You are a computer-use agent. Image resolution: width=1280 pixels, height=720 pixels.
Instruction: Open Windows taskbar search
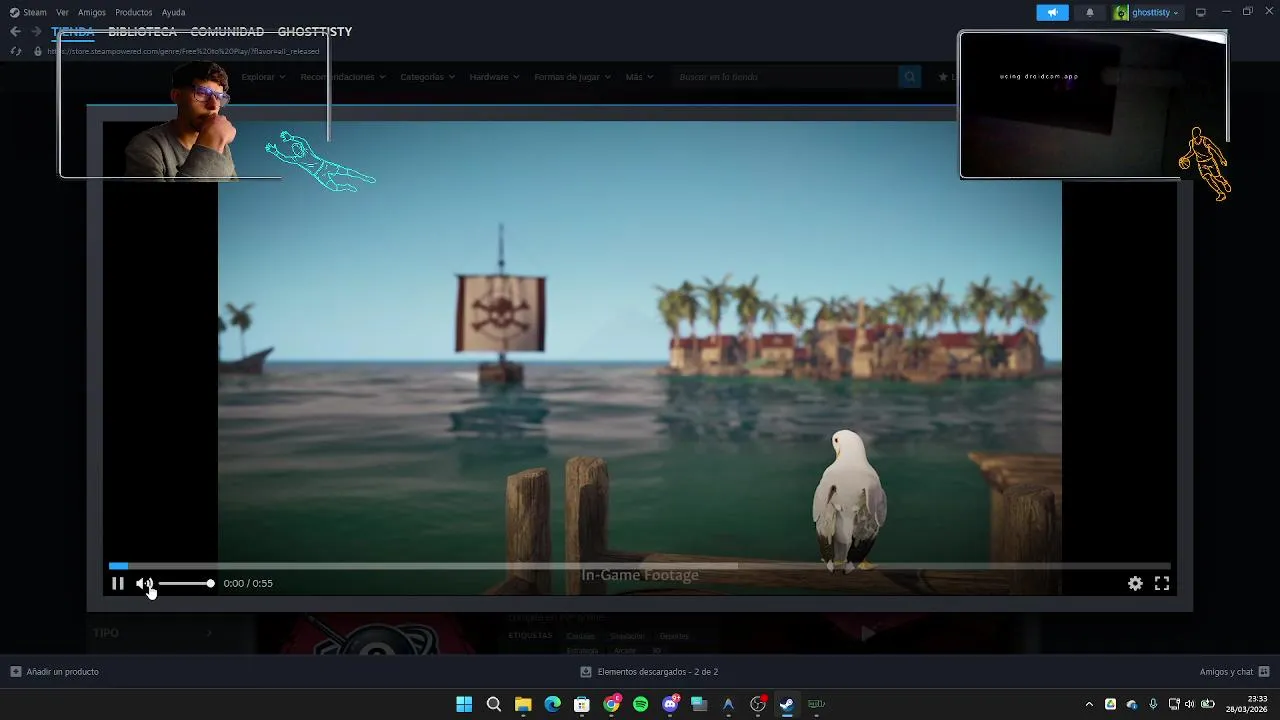[494, 704]
